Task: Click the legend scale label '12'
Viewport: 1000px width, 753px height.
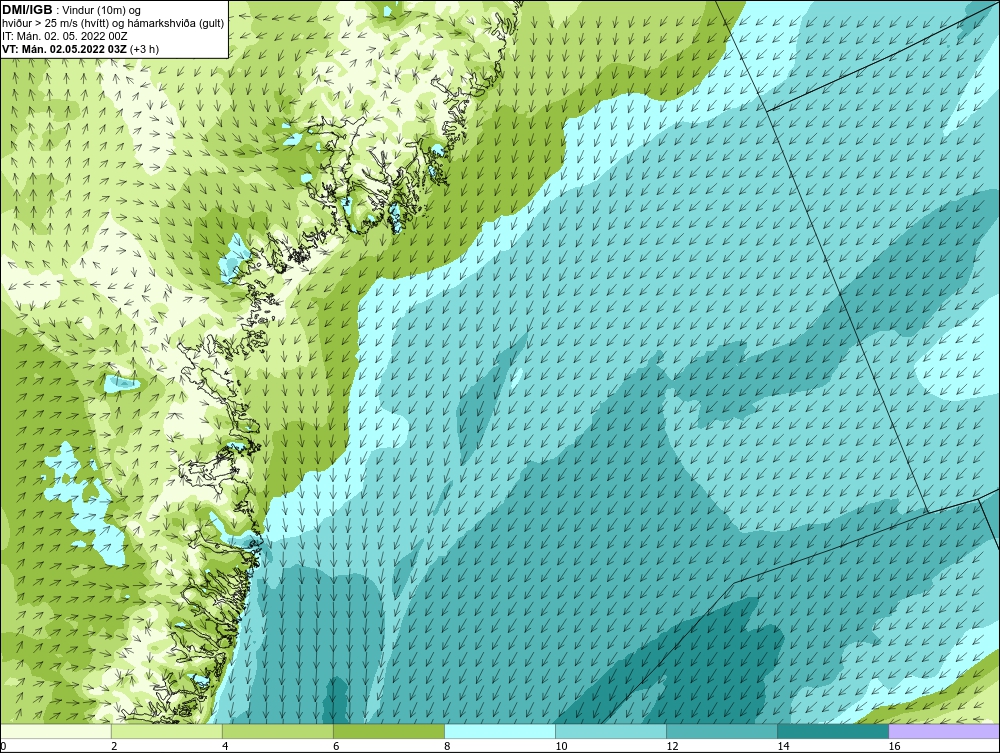Action: [672, 746]
